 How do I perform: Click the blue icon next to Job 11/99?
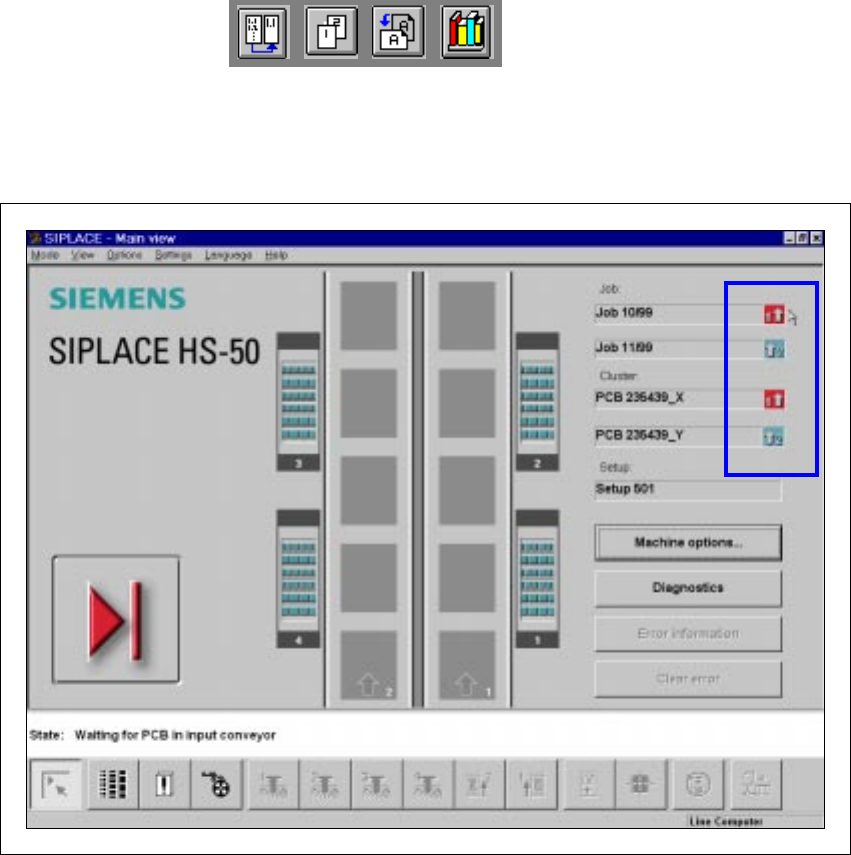pyautogui.click(x=774, y=349)
